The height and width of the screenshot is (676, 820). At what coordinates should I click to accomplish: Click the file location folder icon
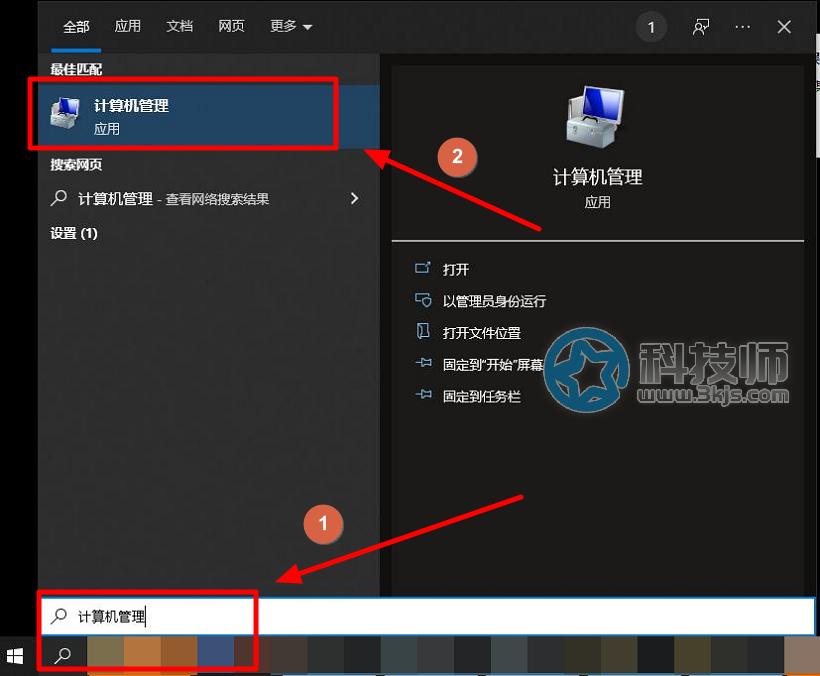point(423,331)
